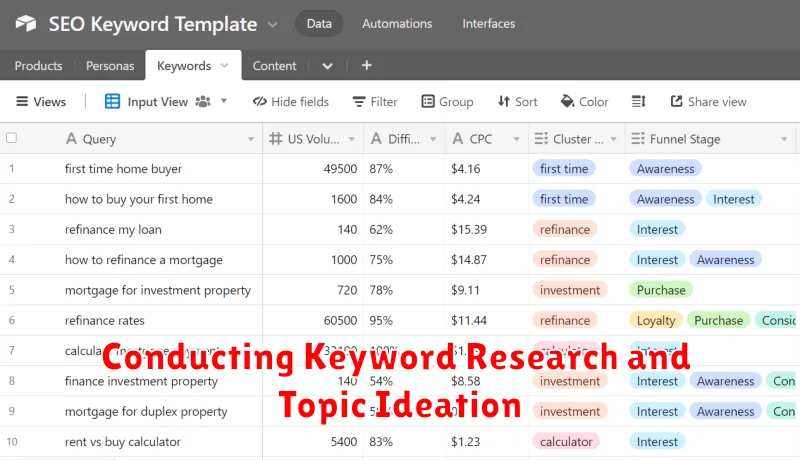Image resolution: width=800 pixels, height=460 pixels.
Task: Open the Keywords tab dropdown arrow
Action: (224, 66)
